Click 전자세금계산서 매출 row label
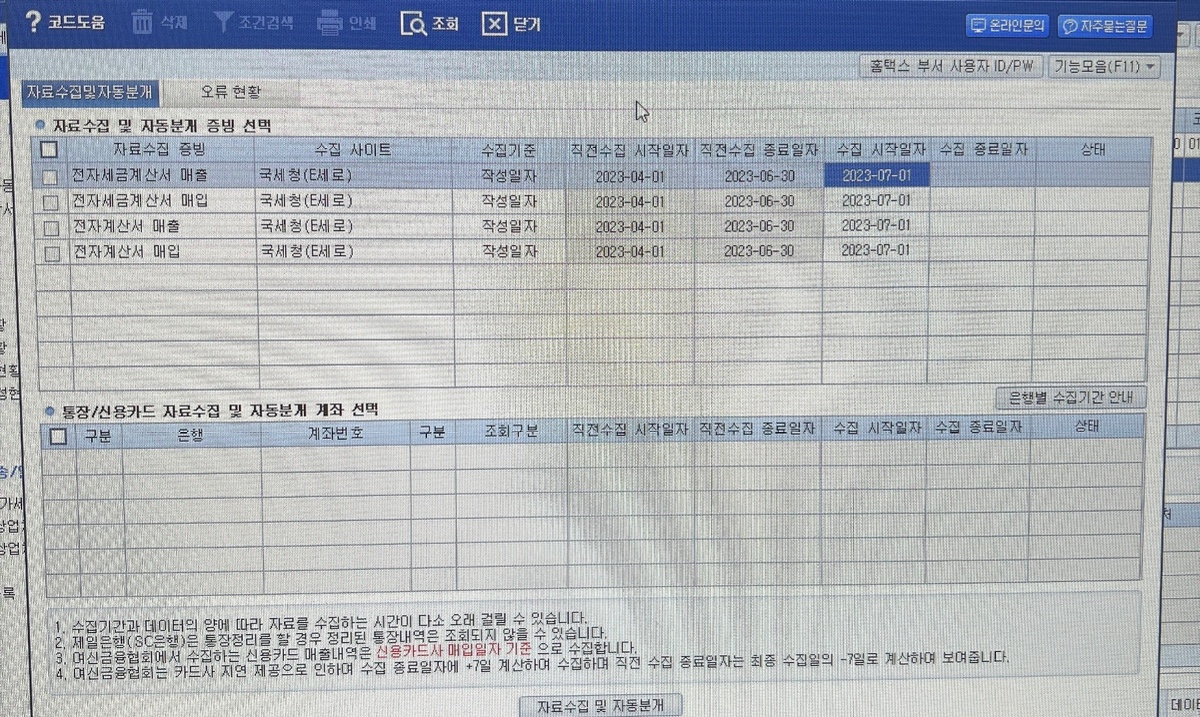Image resolution: width=1200 pixels, height=717 pixels. [x=140, y=176]
